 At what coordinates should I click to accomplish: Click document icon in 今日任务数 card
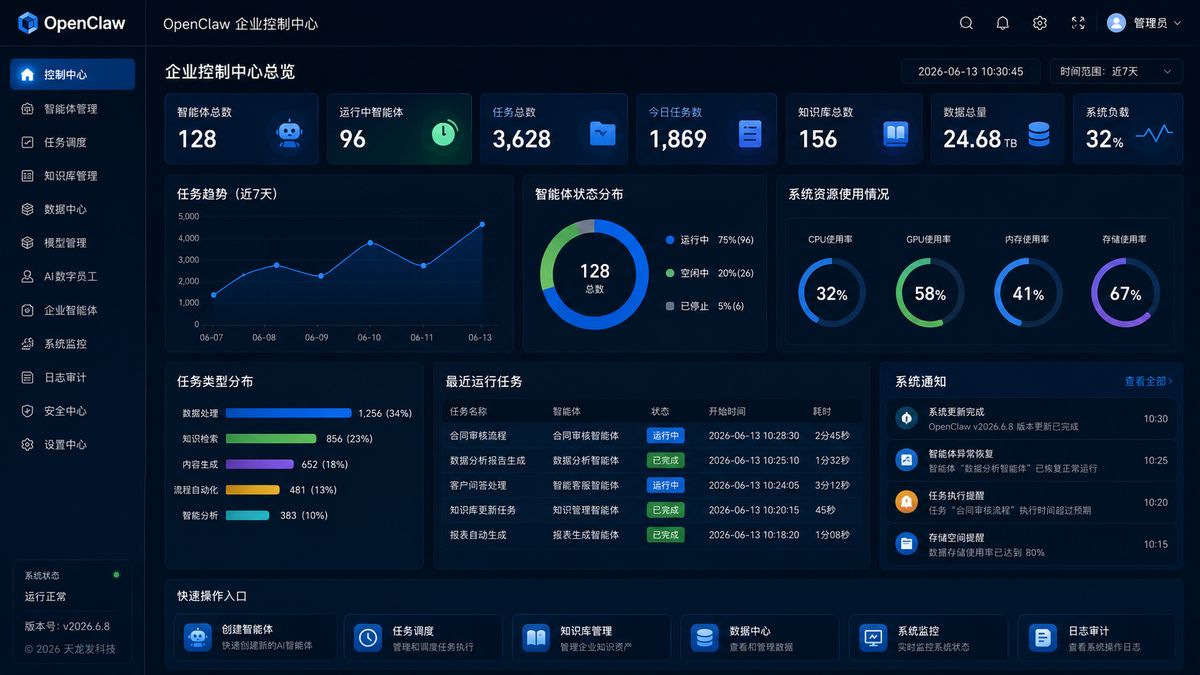[750, 133]
